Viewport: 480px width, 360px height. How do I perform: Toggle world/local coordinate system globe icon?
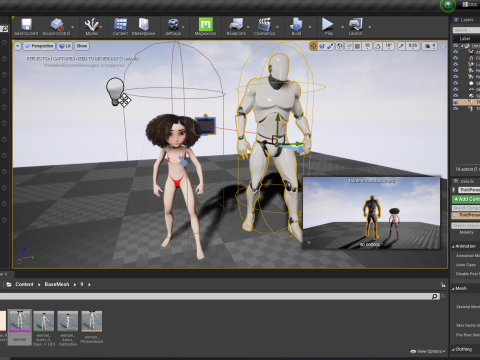[339, 46]
